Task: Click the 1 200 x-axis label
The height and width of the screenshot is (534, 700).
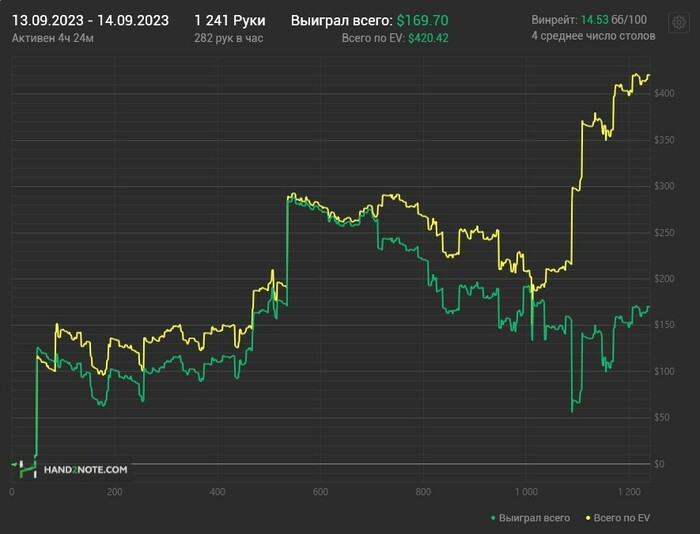Action: coord(629,492)
